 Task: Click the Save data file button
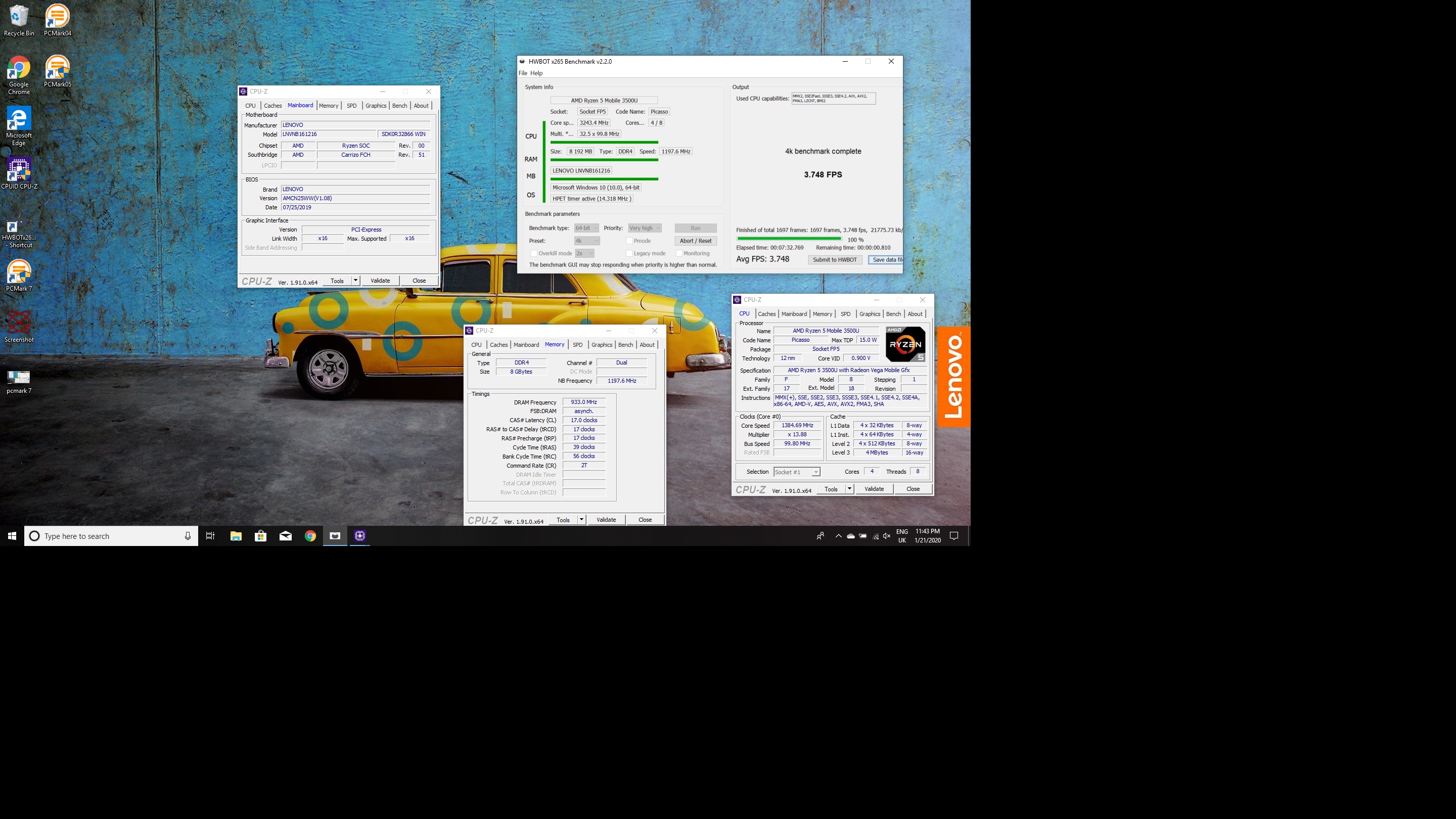click(886, 260)
